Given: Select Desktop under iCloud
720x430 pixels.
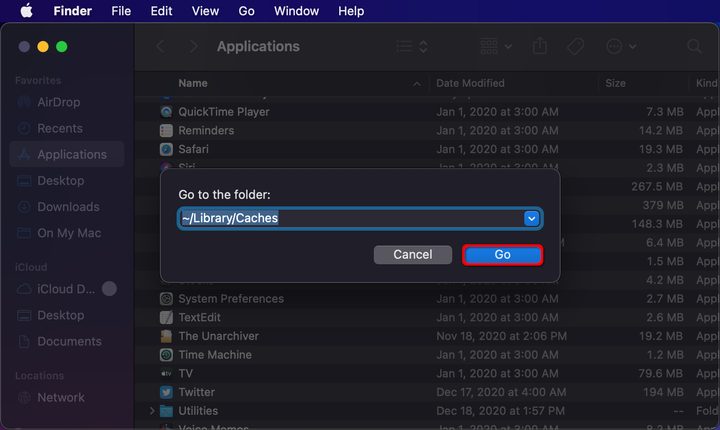Looking at the screenshot, I should point(67,315).
